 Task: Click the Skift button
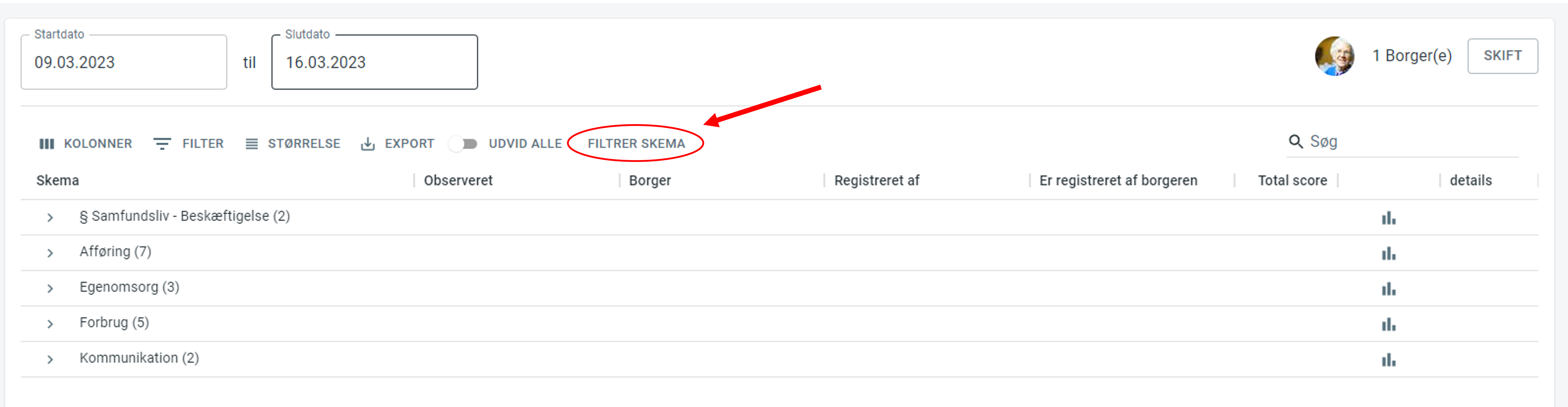[1502, 56]
